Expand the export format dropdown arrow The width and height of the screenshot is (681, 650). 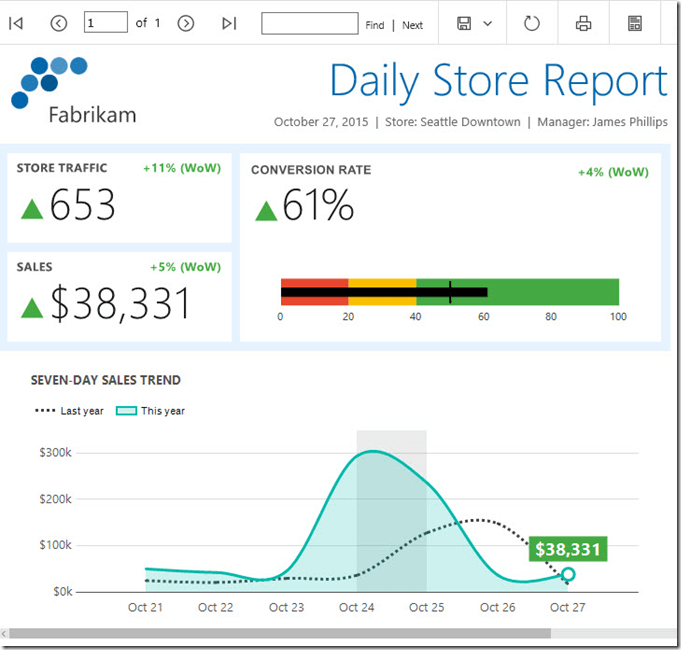488,23
